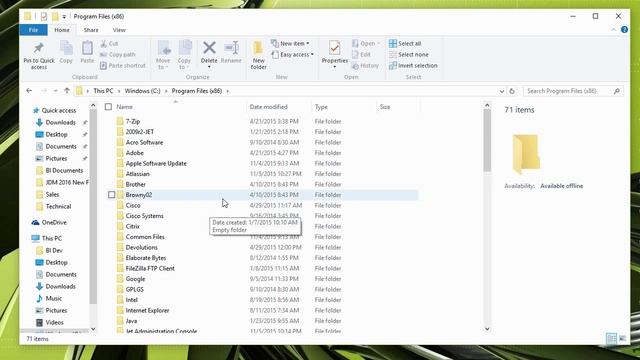Switch to the Share tab
640x360 pixels.
pyautogui.click(x=91, y=30)
